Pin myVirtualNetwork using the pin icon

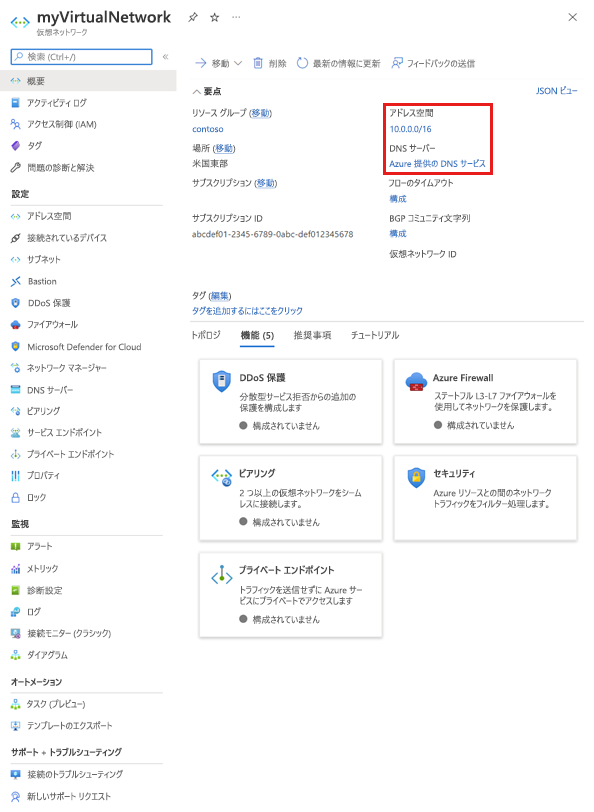pyautogui.click(x=193, y=18)
